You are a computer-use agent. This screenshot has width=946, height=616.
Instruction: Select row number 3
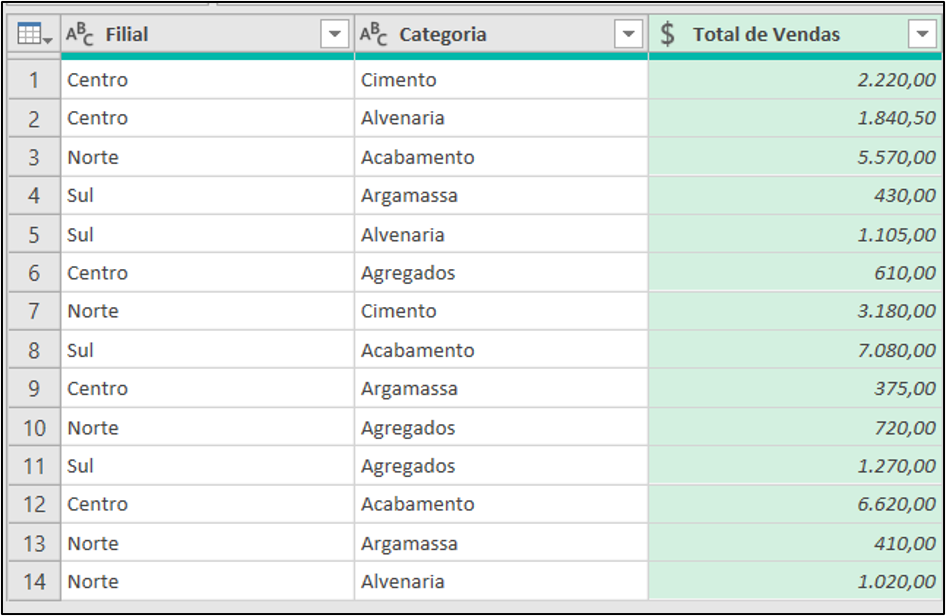pyautogui.click(x=34, y=157)
